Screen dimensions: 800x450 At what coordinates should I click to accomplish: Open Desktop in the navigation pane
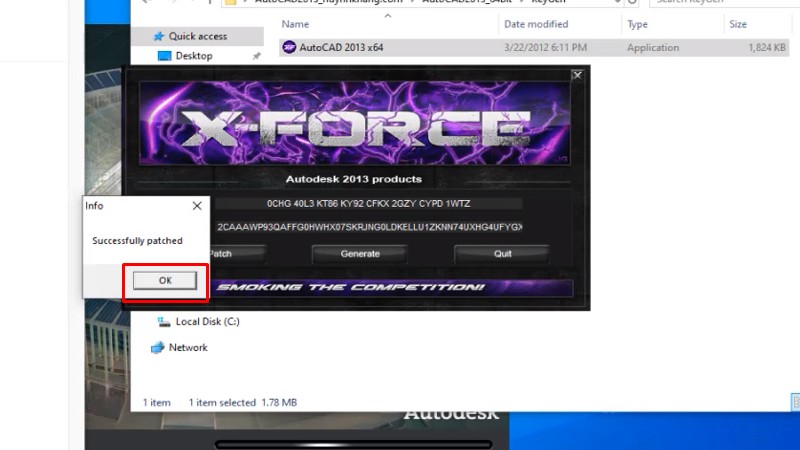point(193,56)
